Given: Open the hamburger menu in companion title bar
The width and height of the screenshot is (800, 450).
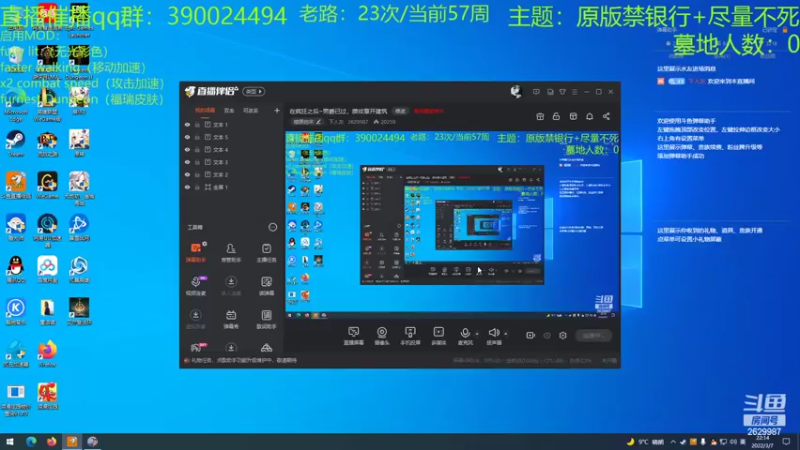Looking at the screenshot, I should click(x=574, y=92).
